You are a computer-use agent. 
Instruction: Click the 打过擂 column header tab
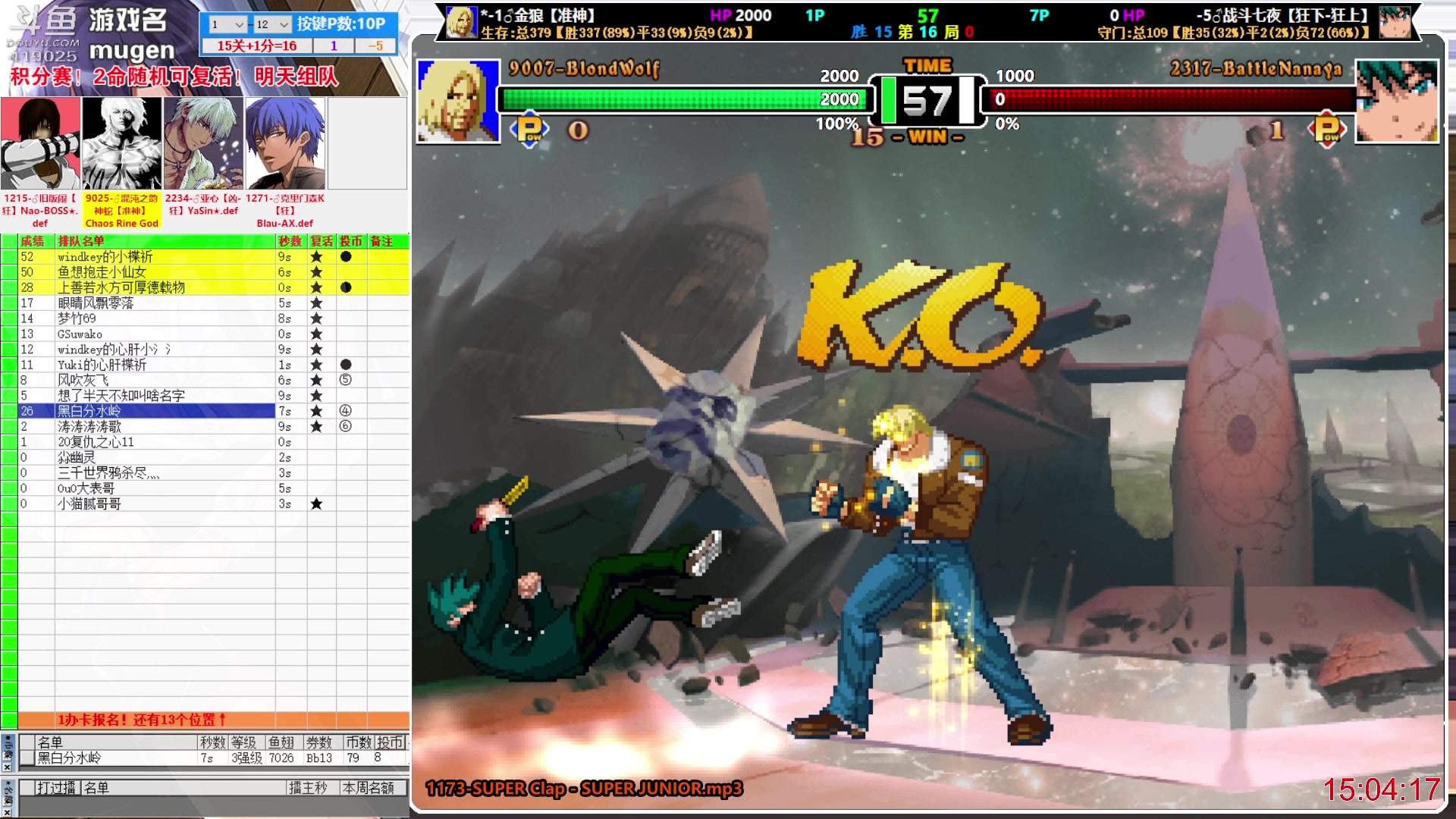pyautogui.click(x=56, y=788)
